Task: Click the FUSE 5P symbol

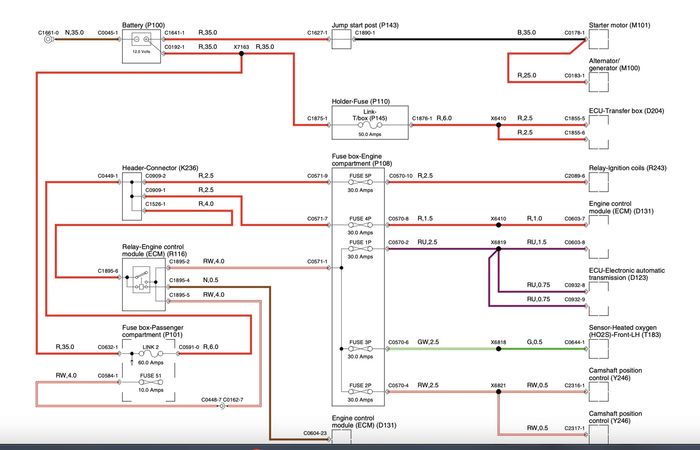Action: 360,182
